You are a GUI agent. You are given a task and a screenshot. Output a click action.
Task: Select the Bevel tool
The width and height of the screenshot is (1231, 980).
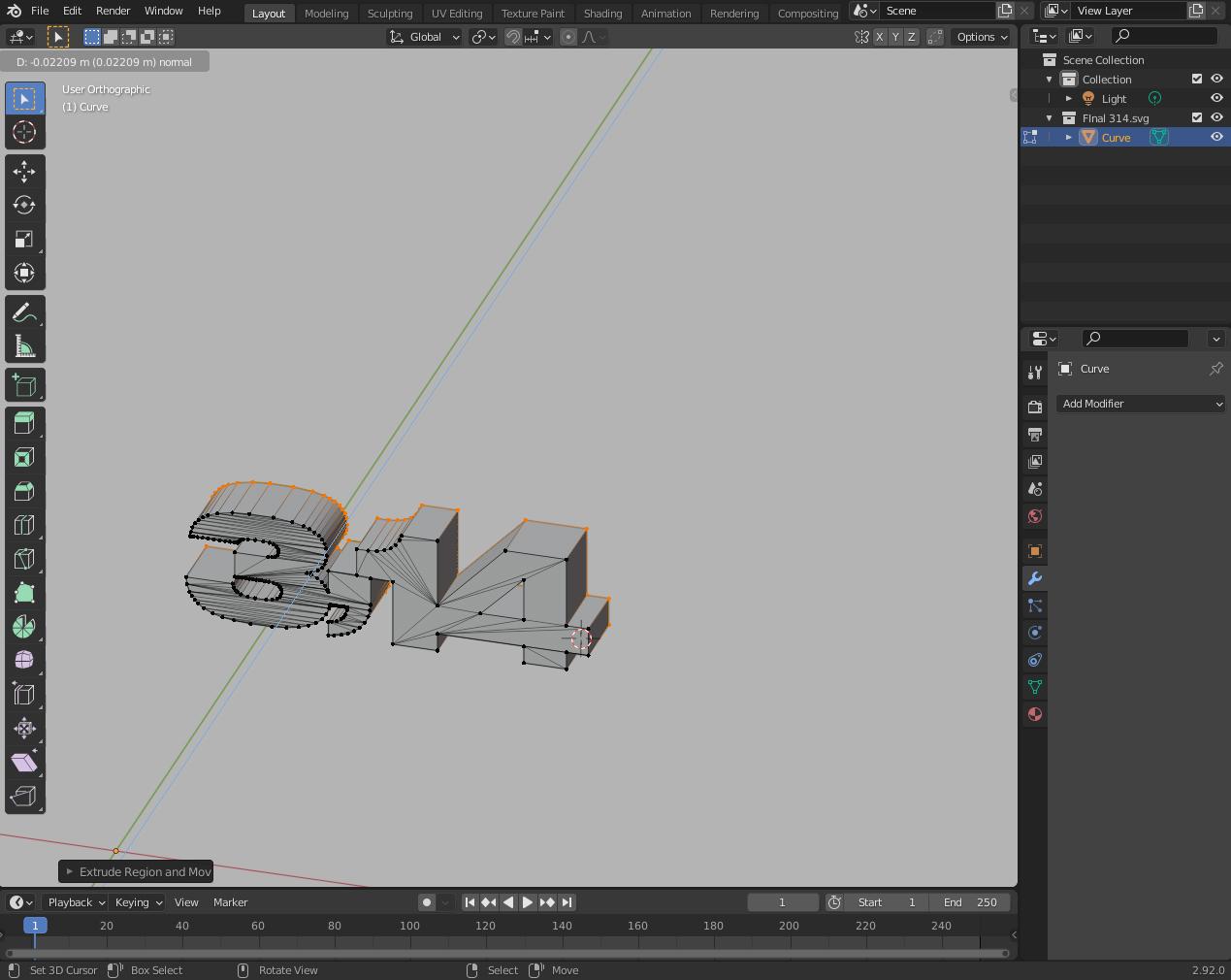[24, 491]
